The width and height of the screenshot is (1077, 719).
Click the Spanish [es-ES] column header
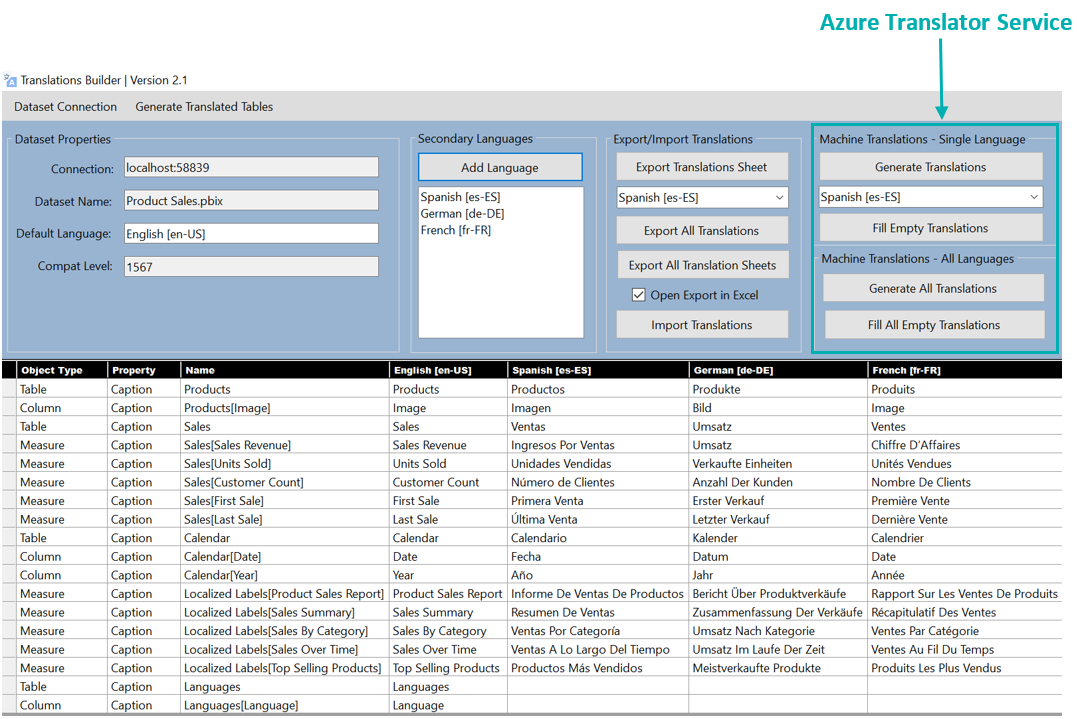click(x=598, y=370)
